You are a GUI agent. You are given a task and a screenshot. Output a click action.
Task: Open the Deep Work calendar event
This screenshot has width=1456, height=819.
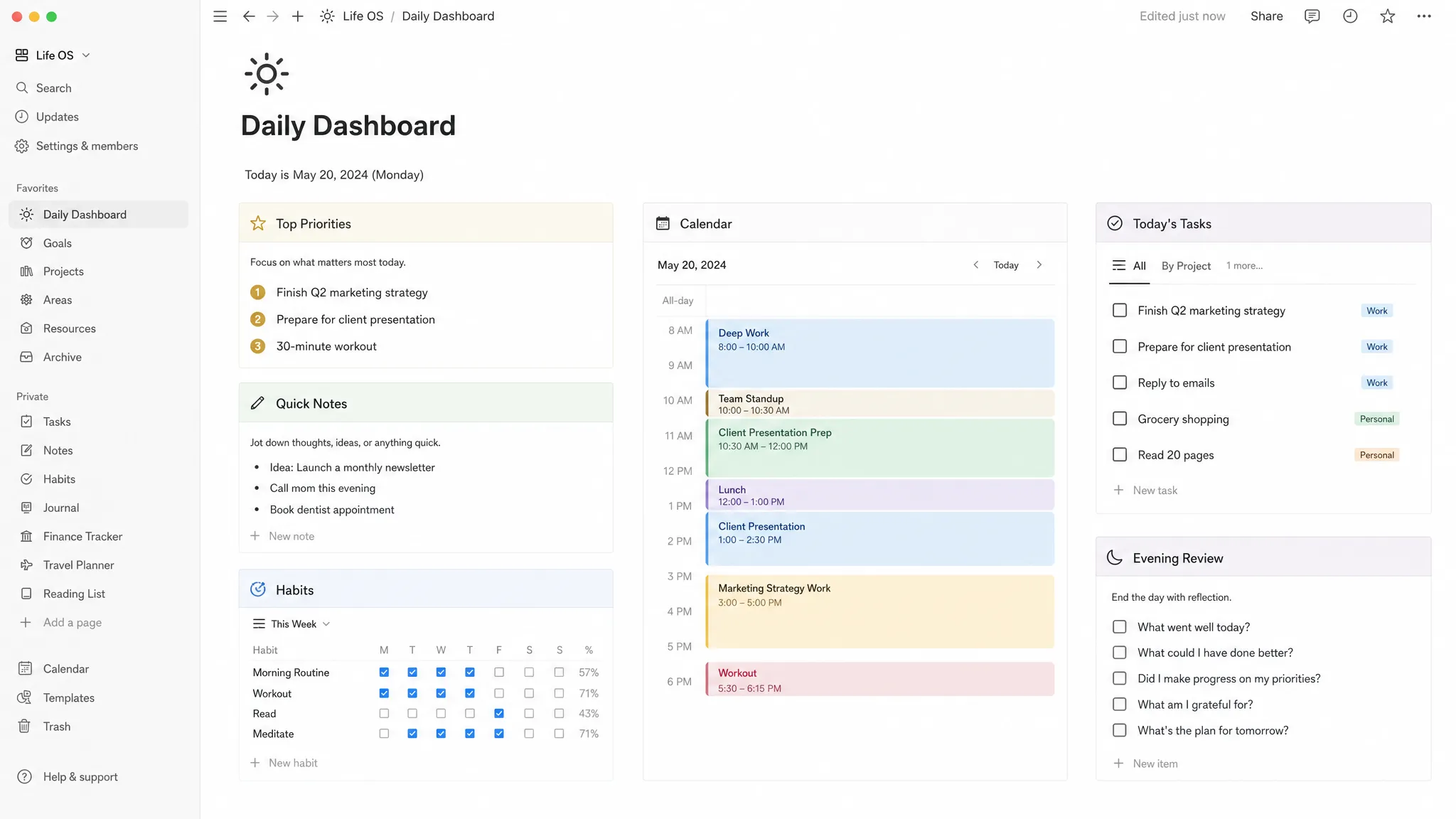click(x=879, y=353)
